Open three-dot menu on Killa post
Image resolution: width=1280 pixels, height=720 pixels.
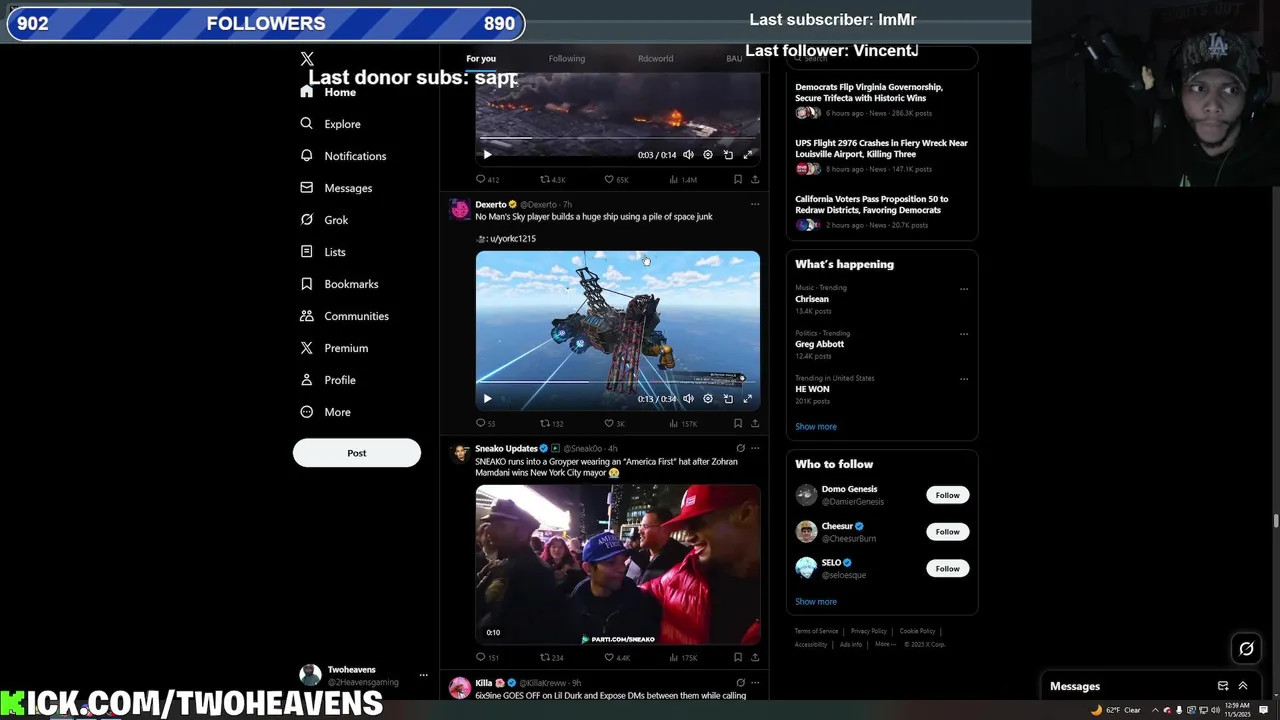[755, 683]
